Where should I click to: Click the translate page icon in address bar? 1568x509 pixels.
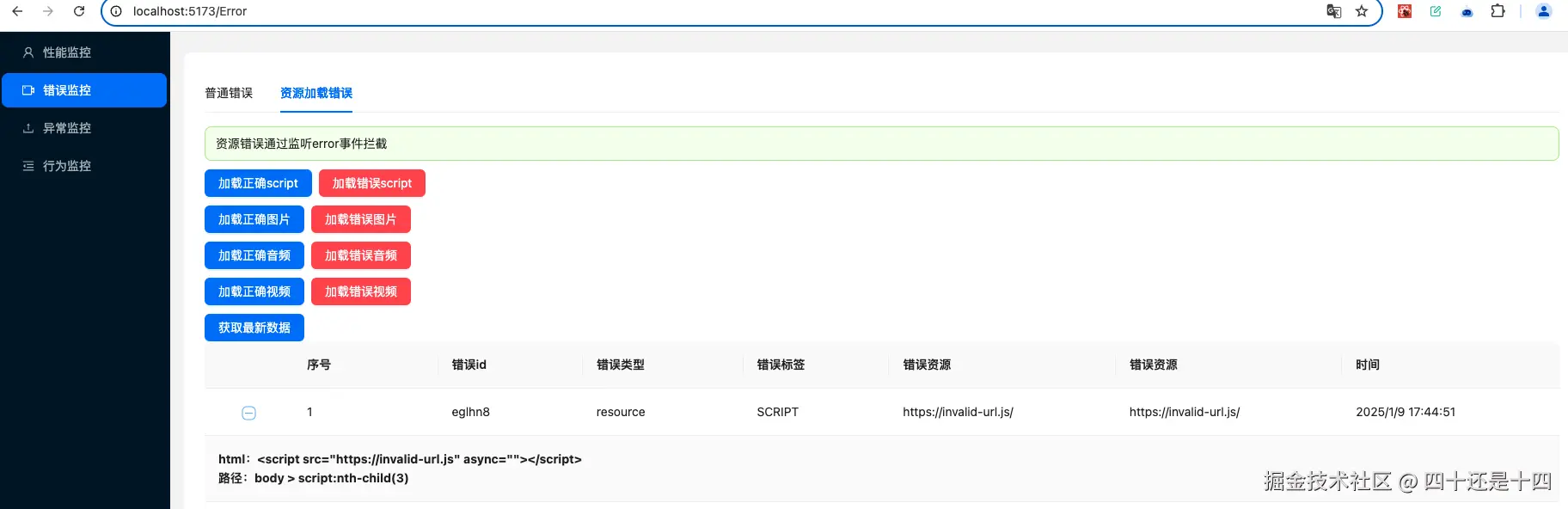coord(1334,11)
